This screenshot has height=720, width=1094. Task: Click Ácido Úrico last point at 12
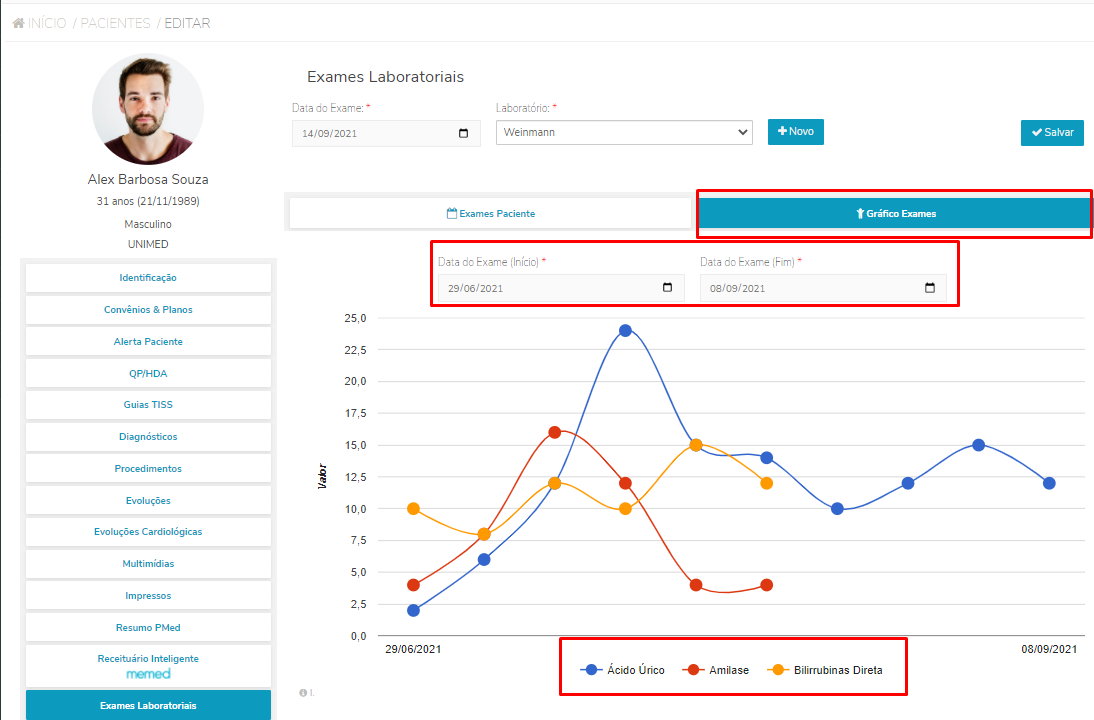1049,483
